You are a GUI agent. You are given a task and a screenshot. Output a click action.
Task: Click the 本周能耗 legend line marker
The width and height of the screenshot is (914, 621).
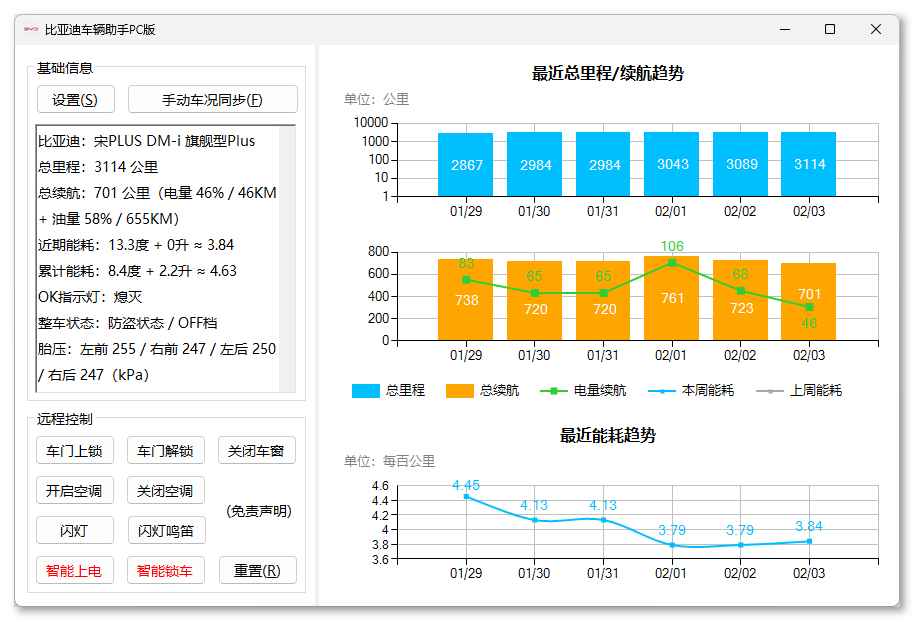[662, 391]
